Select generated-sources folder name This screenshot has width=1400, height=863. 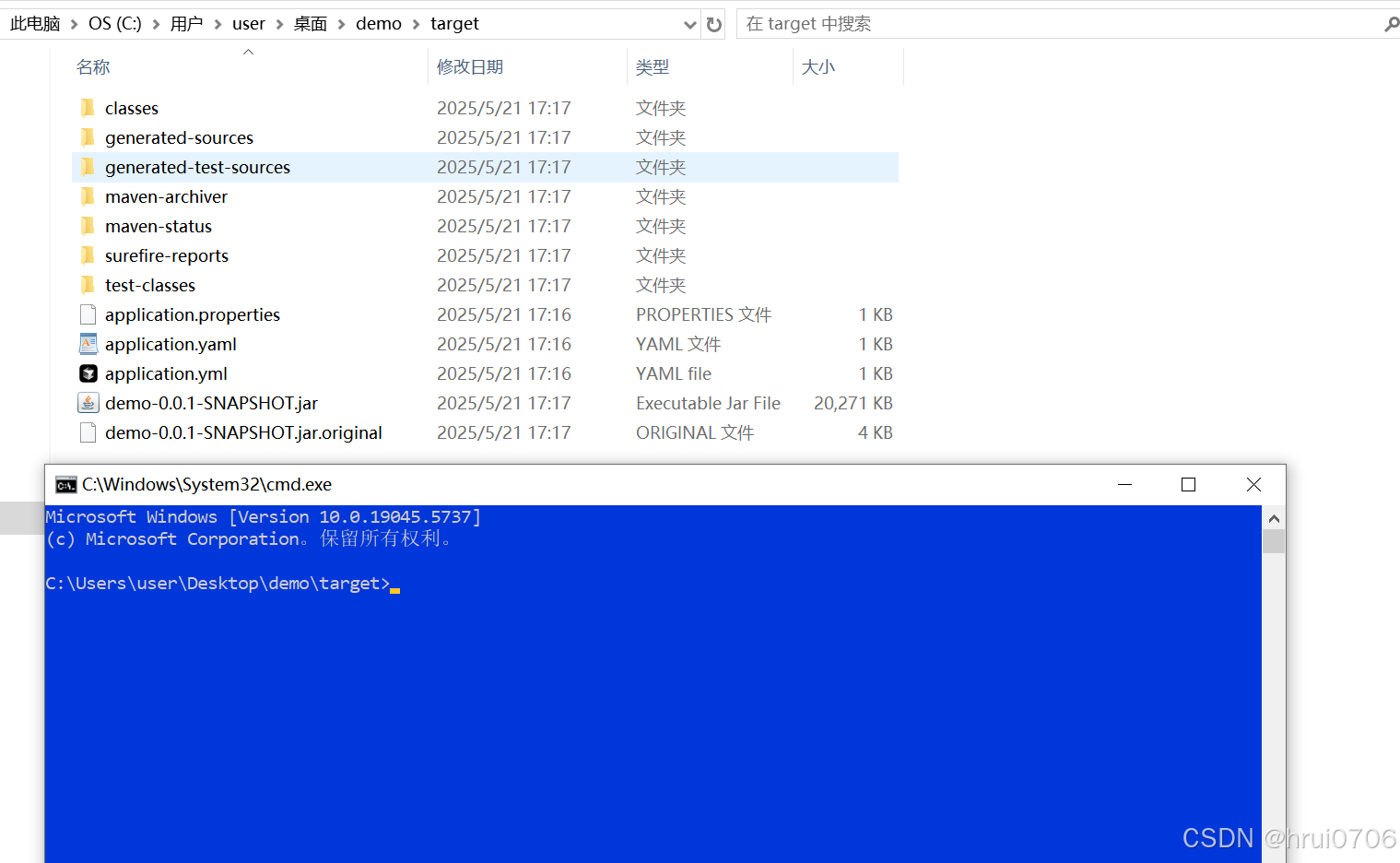(x=179, y=137)
